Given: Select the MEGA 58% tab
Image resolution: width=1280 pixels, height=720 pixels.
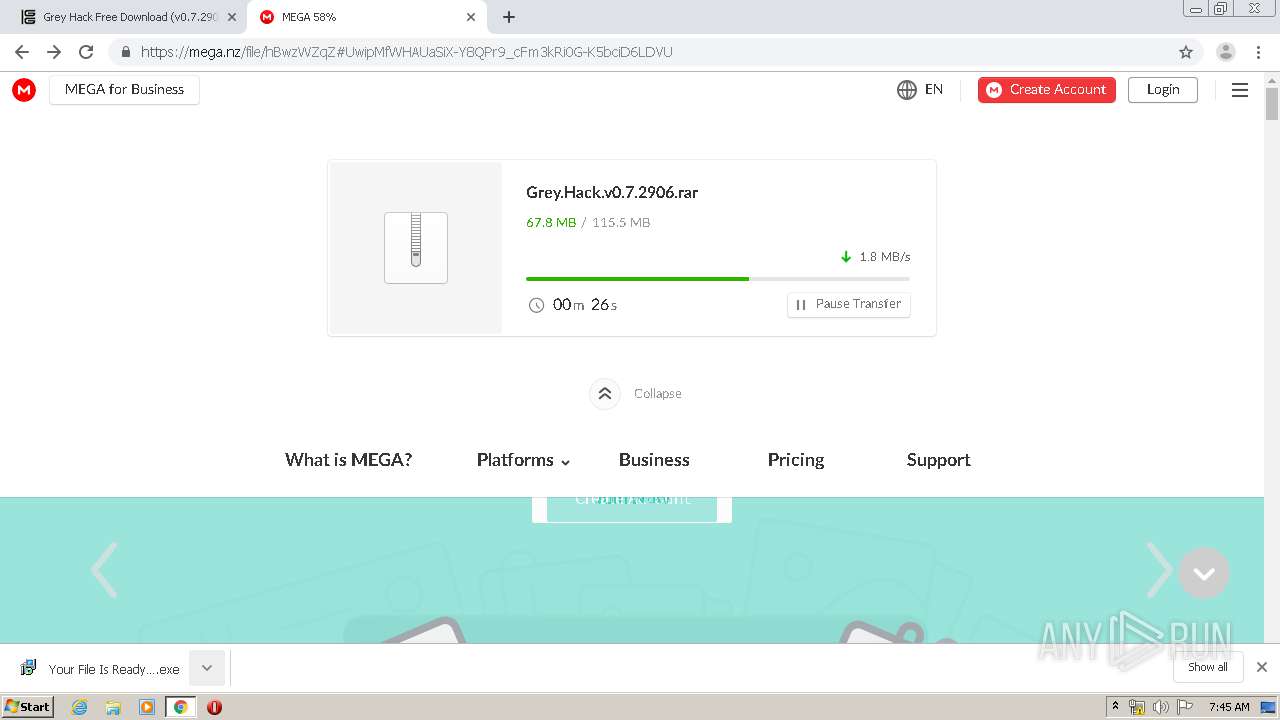Looking at the screenshot, I should coord(365,17).
